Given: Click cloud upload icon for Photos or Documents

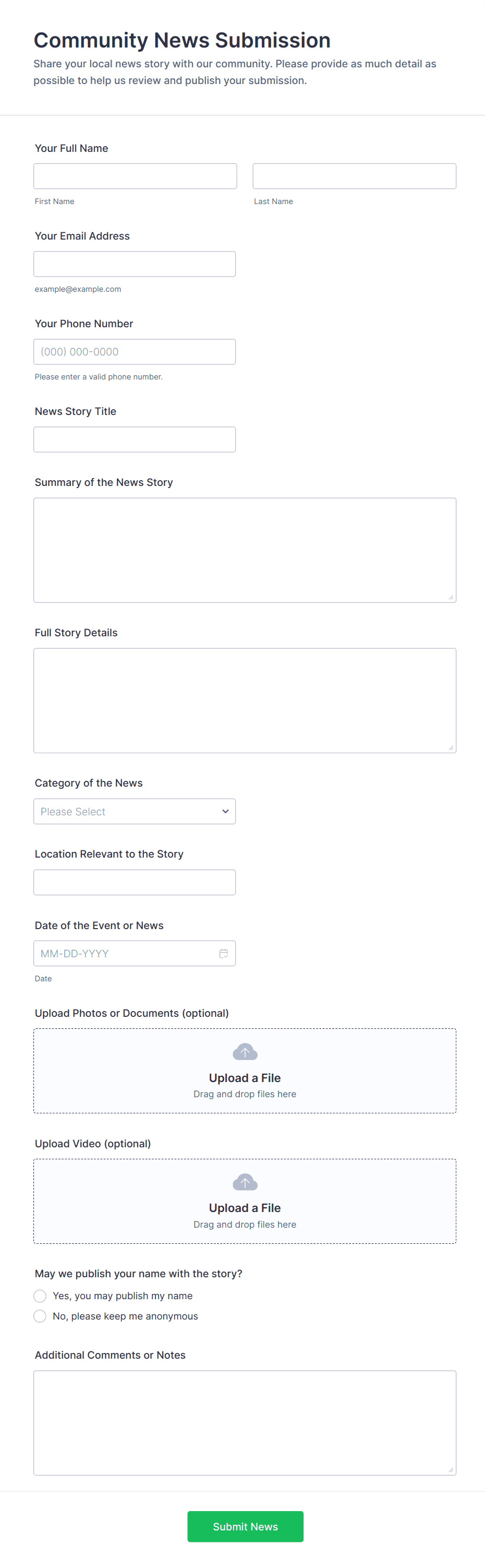Looking at the screenshot, I should [x=245, y=1052].
